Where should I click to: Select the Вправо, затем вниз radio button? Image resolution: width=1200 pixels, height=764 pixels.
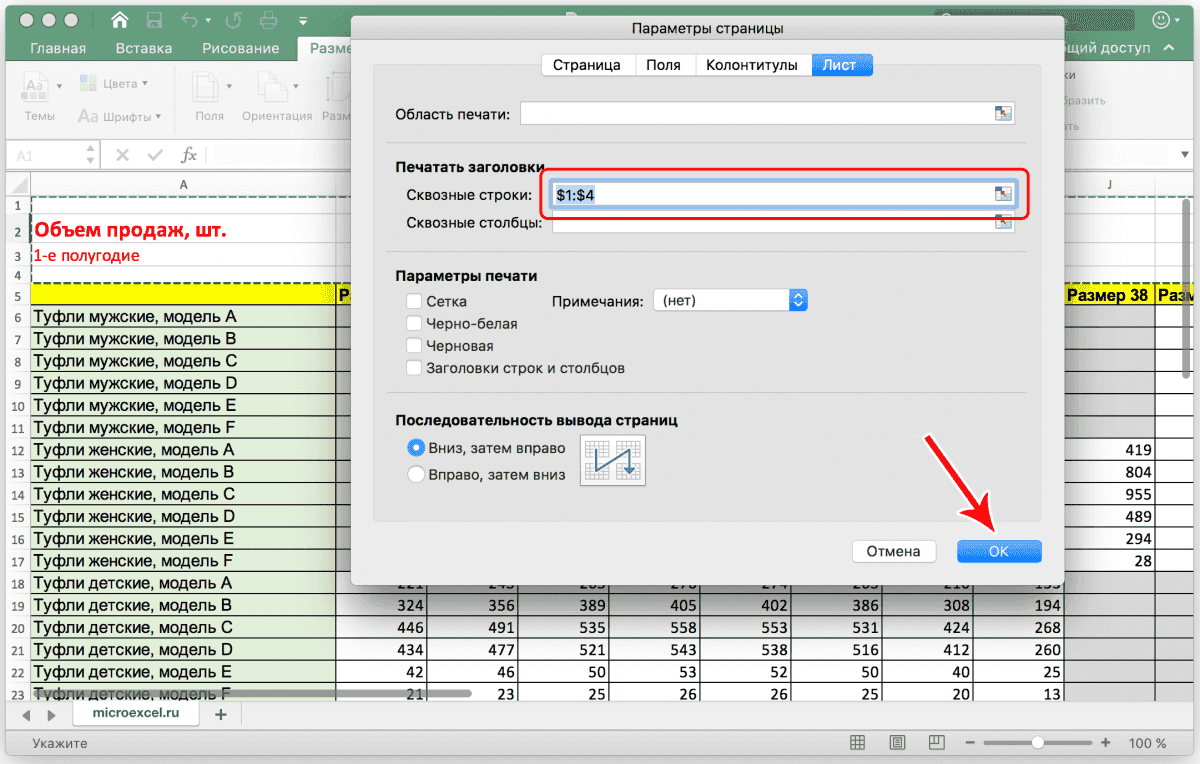coord(416,474)
